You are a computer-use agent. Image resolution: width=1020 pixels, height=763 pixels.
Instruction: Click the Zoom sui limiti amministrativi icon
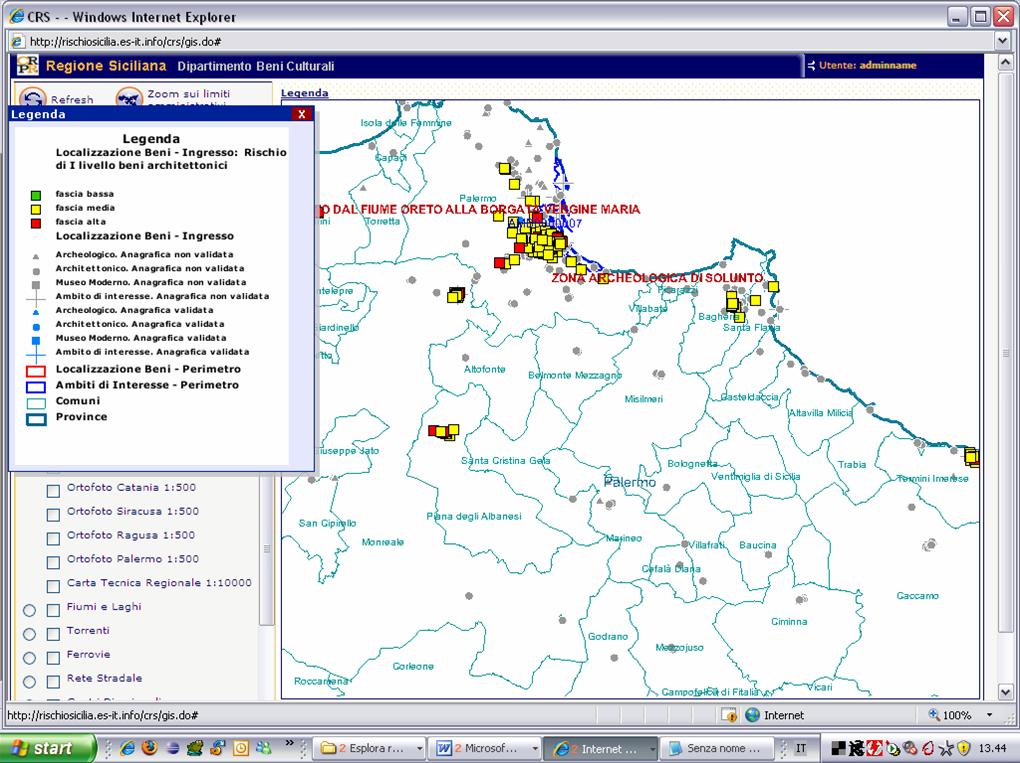tap(129, 98)
